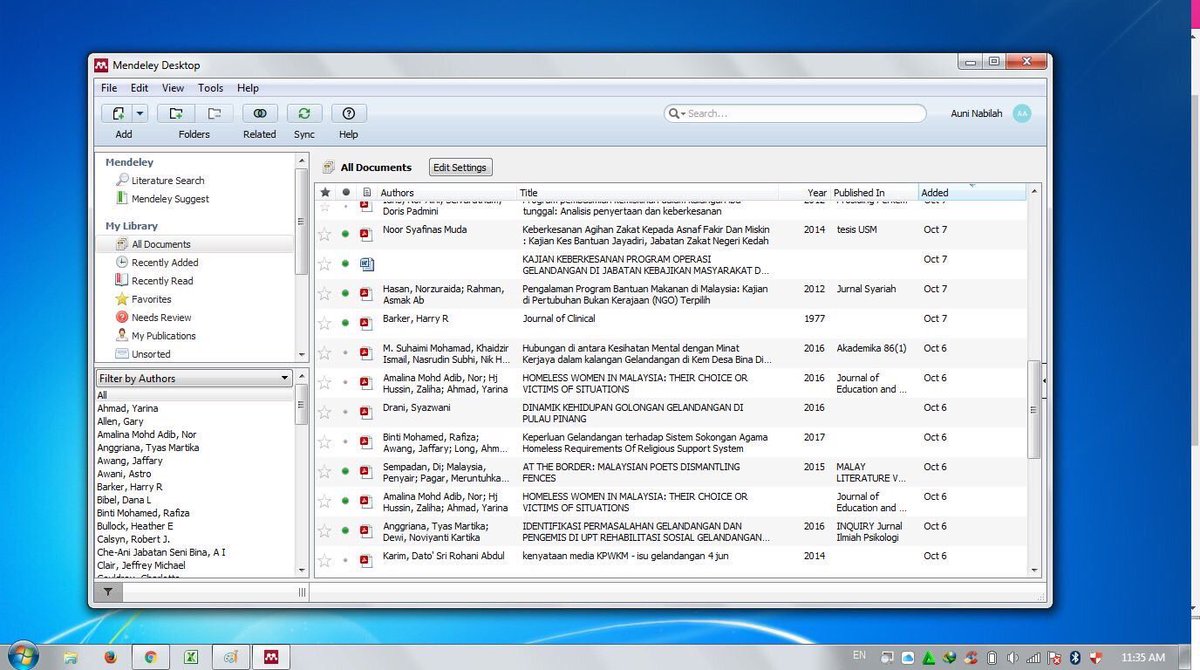Toggle read status dot for Anggriana, Tyas Martika row
The height and width of the screenshot is (670, 1200).
pyautogui.click(x=346, y=531)
